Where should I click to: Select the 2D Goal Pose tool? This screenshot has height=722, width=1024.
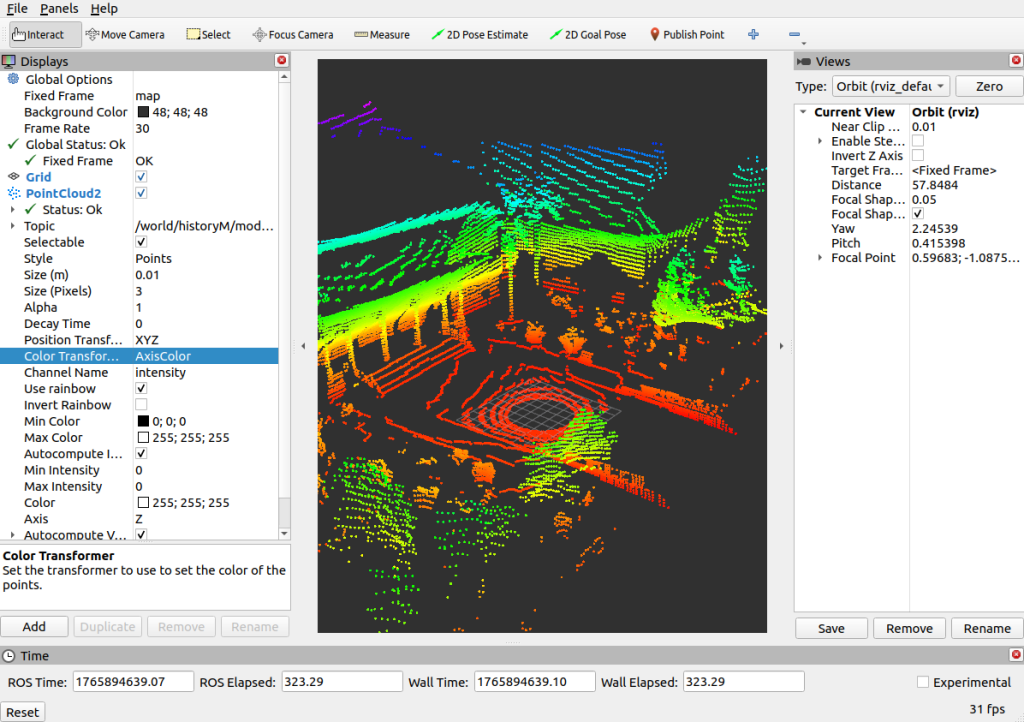point(587,34)
